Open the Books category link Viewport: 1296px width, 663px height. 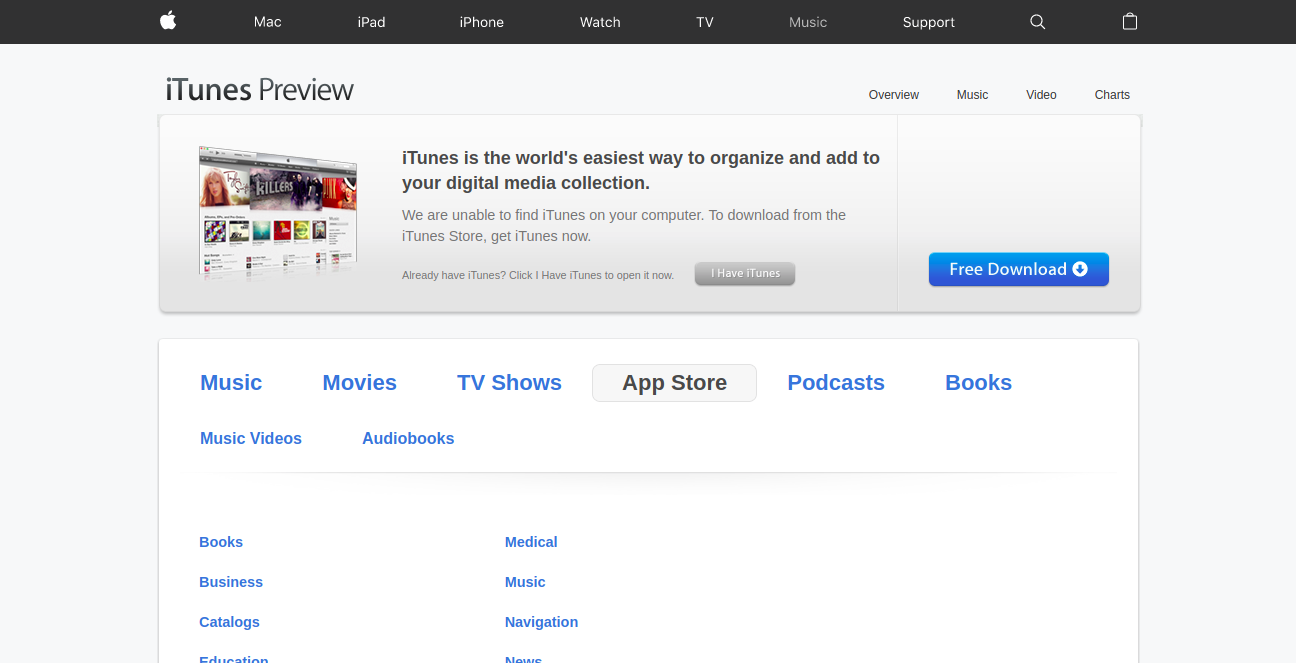coord(221,542)
